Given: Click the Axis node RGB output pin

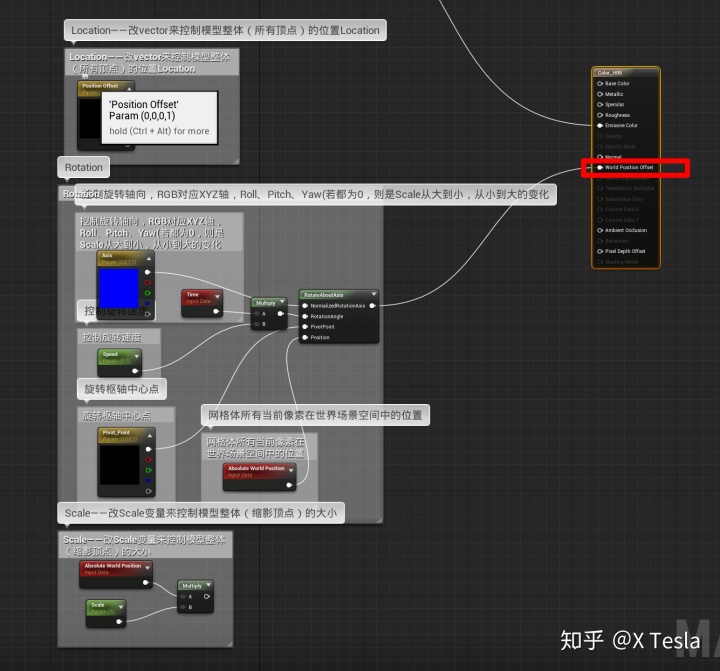Looking at the screenshot, I should pyautogui.click(x=147, y=272).
